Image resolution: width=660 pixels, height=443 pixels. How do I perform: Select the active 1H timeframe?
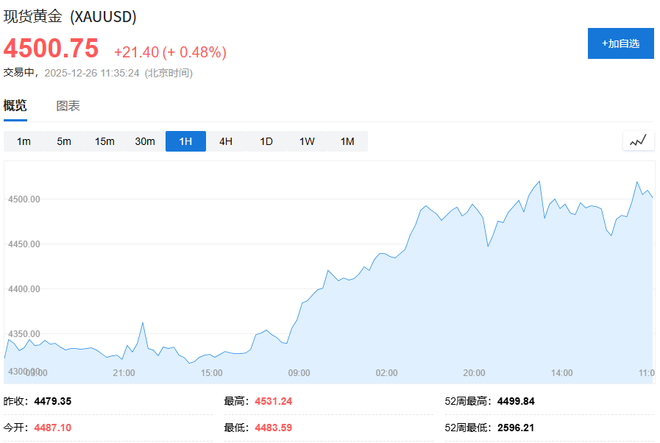pos(186,141)
